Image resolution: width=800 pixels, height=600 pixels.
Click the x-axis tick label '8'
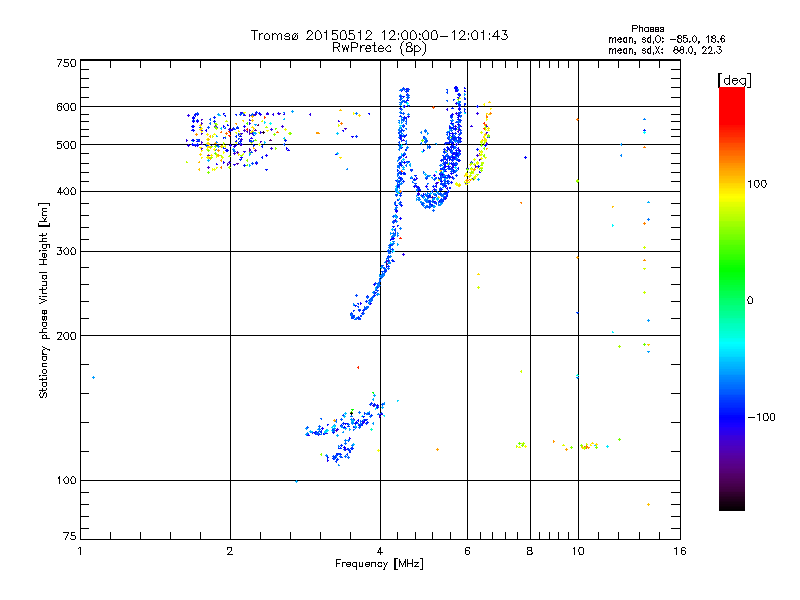point(530,551)
